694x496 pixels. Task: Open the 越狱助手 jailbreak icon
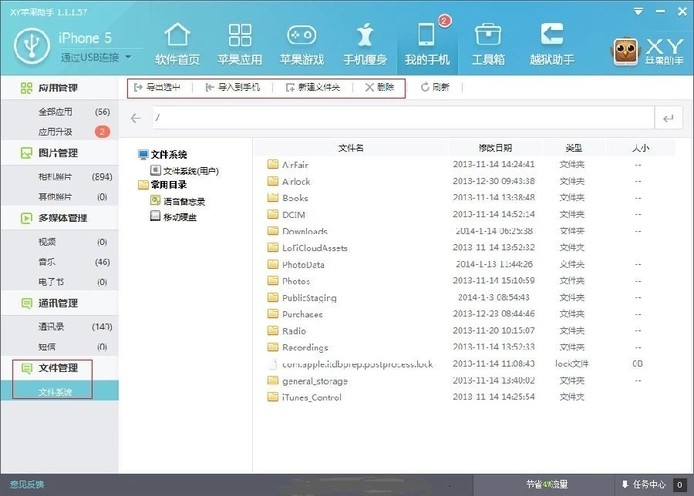point(551,34)
